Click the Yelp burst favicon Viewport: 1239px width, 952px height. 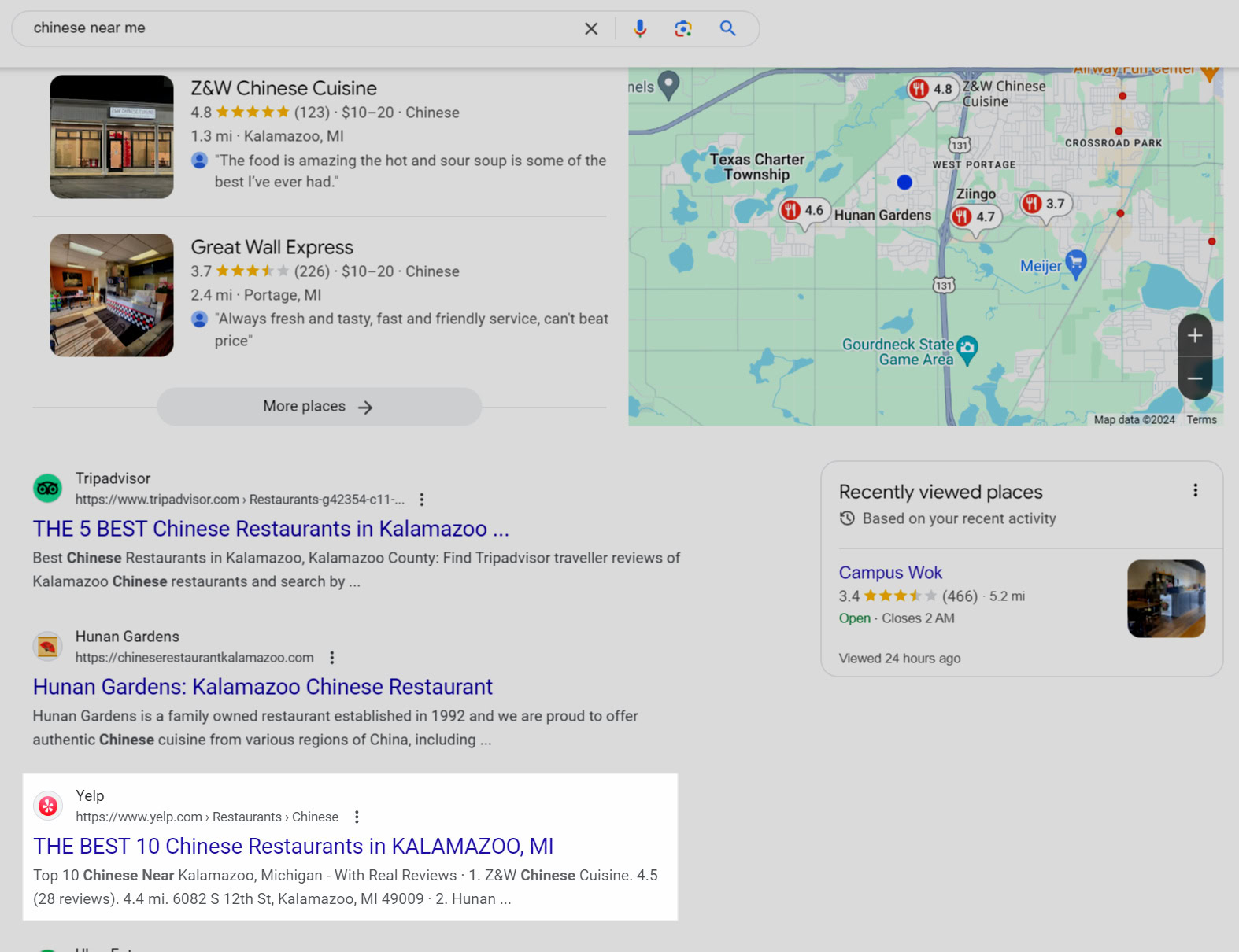pyautogui.click(x=48, y=806)
